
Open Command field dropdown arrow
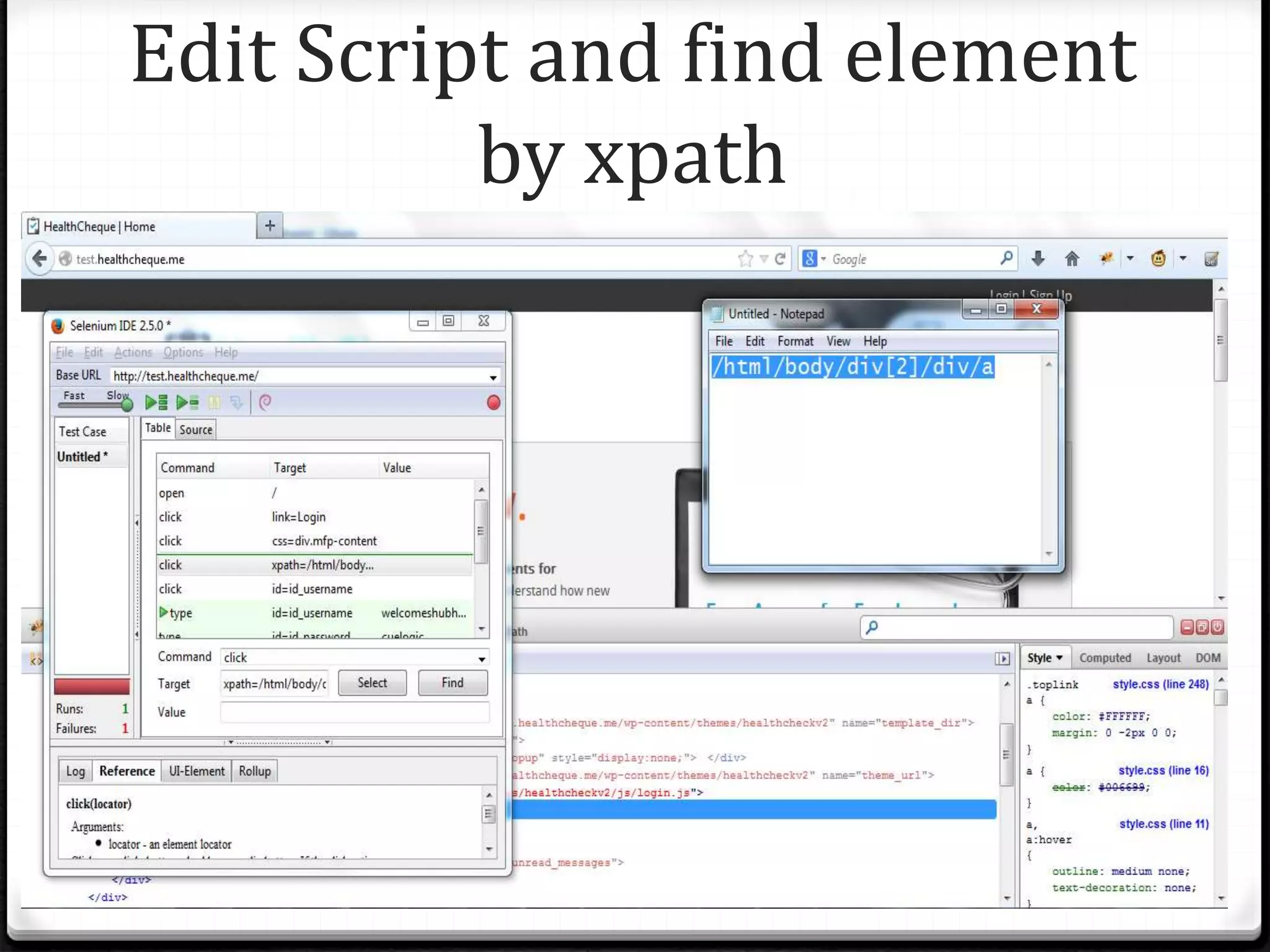pos(482,659)
